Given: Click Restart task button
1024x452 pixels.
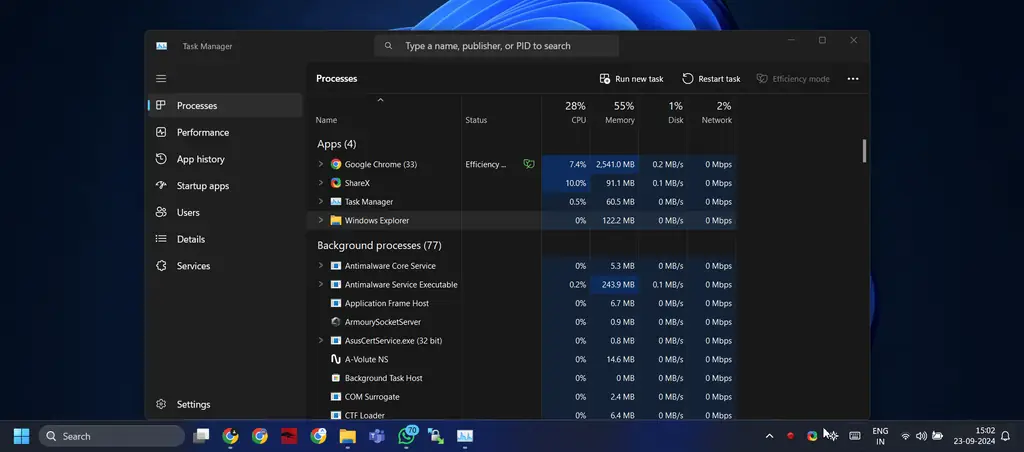Looking at the screenshot, I should click(x=711, y=79).
